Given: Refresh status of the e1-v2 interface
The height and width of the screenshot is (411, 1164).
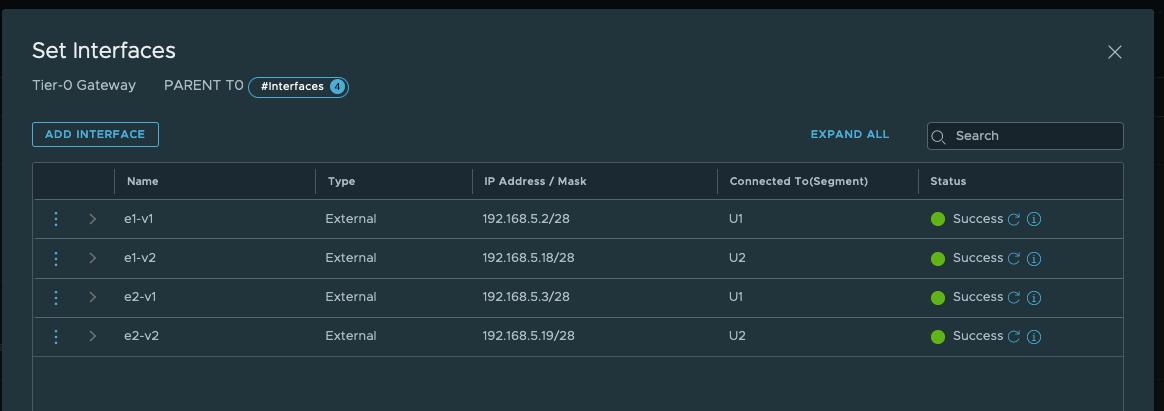Looking at the screenshot, I should [1014, 258].
